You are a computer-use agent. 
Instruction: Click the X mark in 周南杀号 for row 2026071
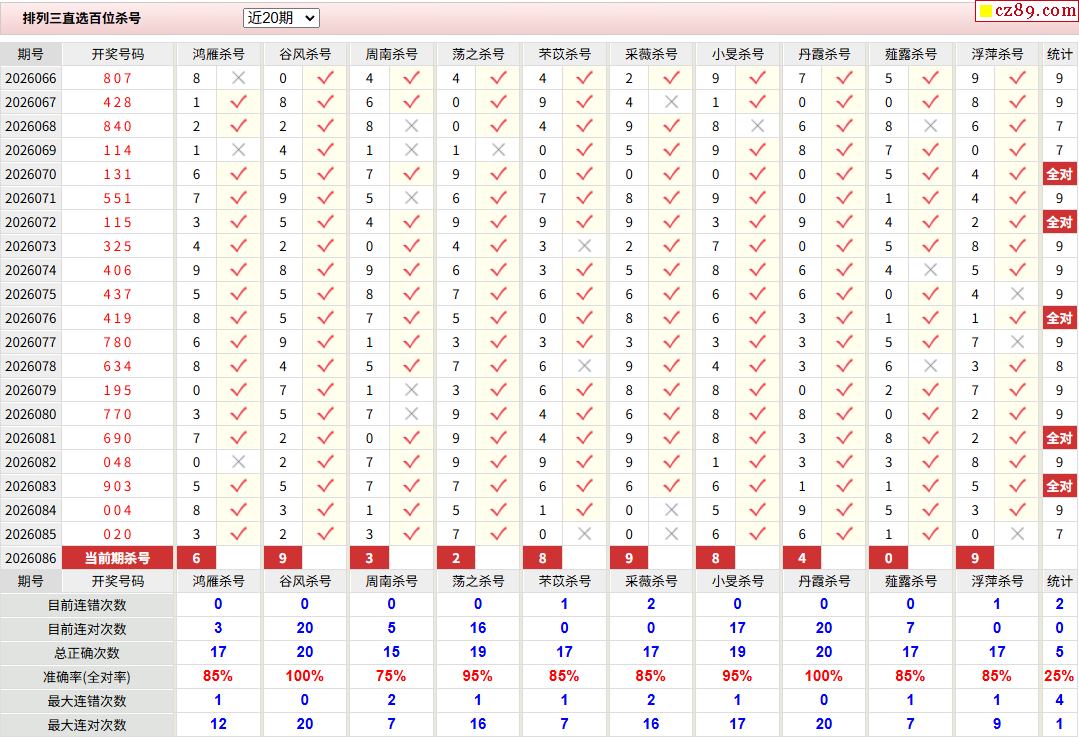pos(412,198)
